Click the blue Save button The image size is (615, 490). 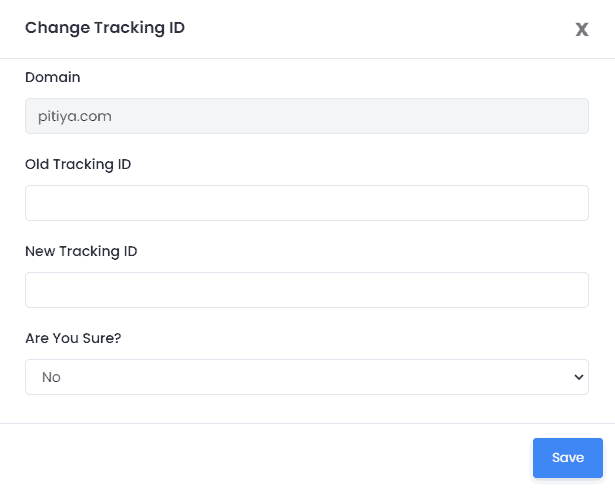click(x=568, y=458)
